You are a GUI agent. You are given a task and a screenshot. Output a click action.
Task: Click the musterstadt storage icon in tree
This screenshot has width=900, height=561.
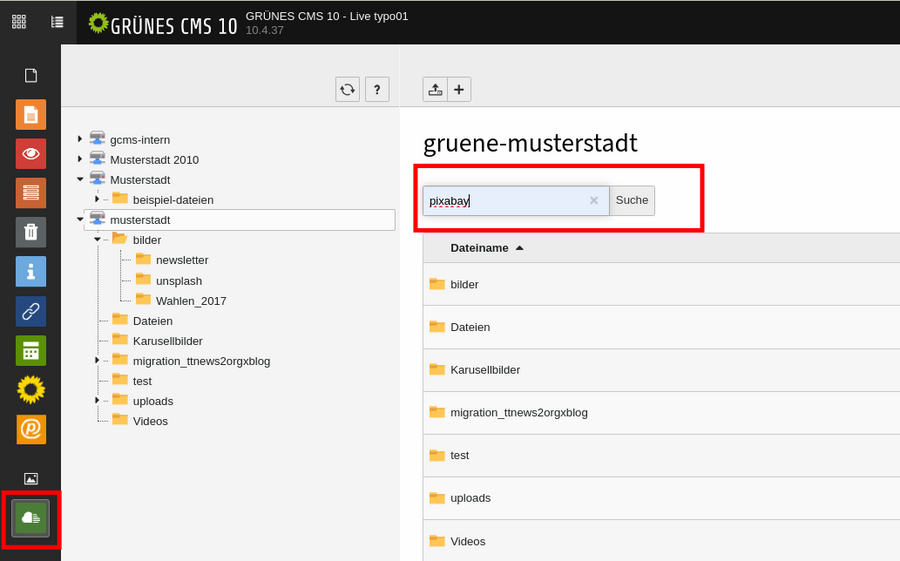click(x=98, y=219)
